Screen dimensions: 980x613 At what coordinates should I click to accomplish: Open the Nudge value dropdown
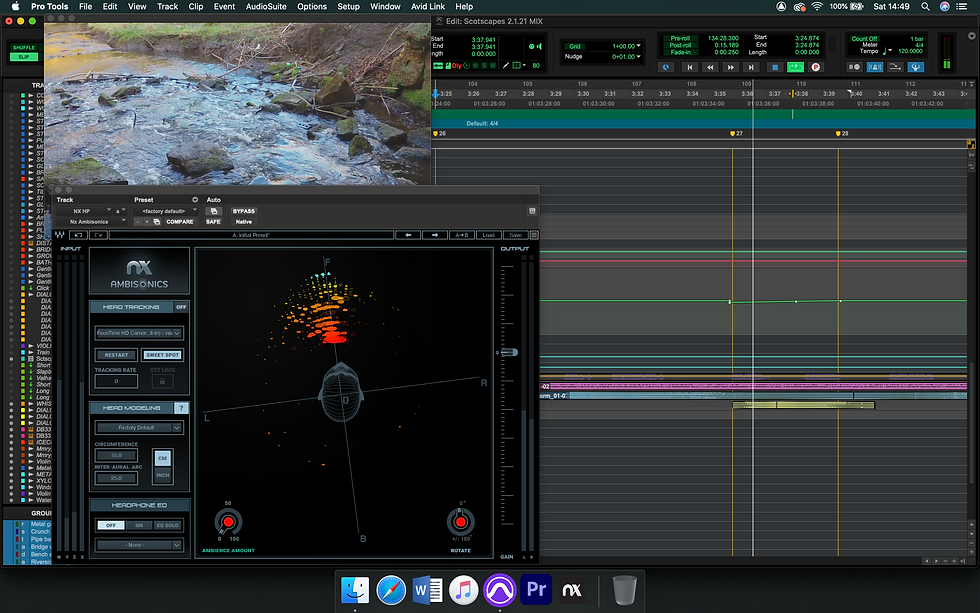626,57
